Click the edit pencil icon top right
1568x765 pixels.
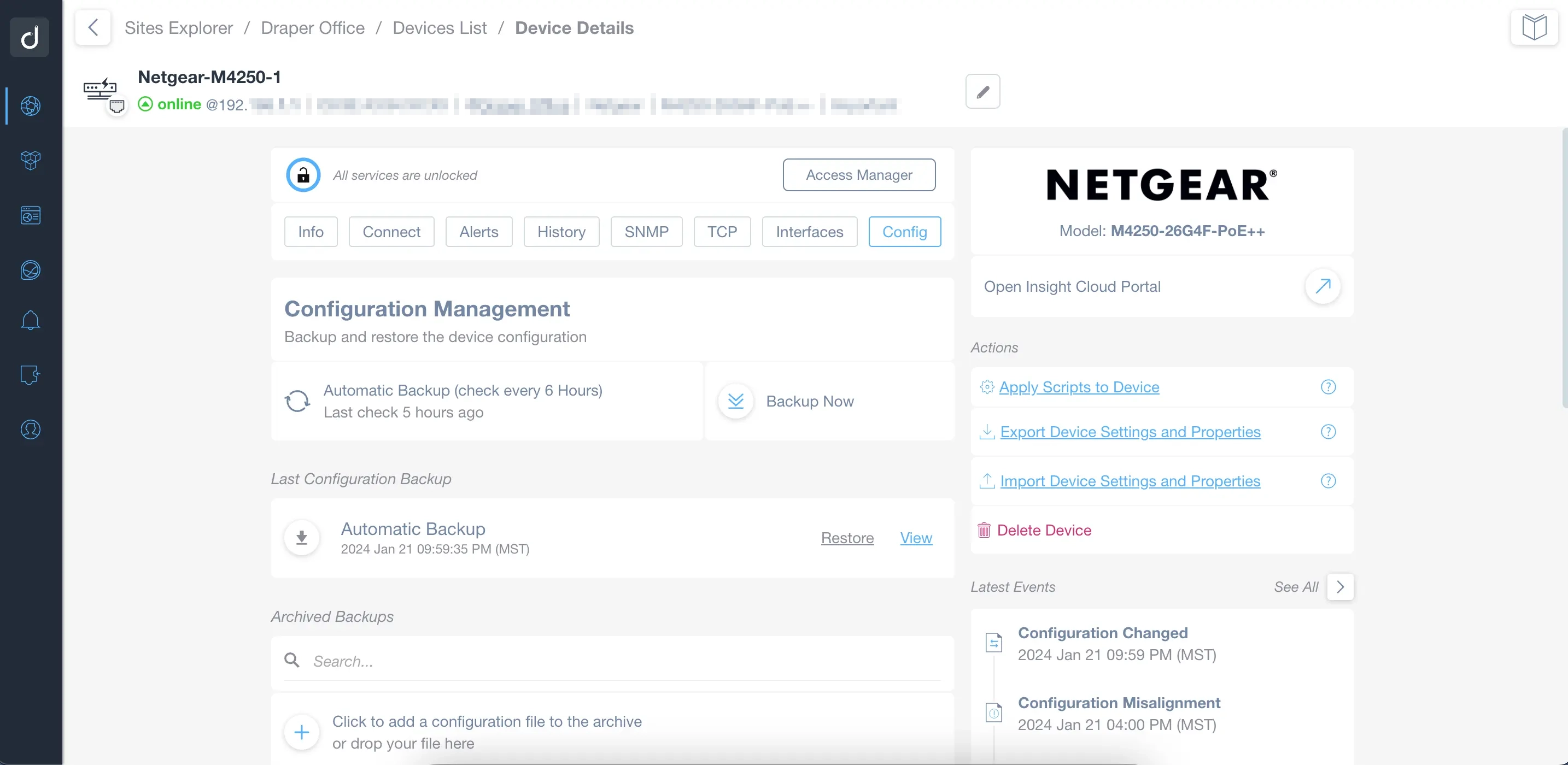[x=983, y=90]
